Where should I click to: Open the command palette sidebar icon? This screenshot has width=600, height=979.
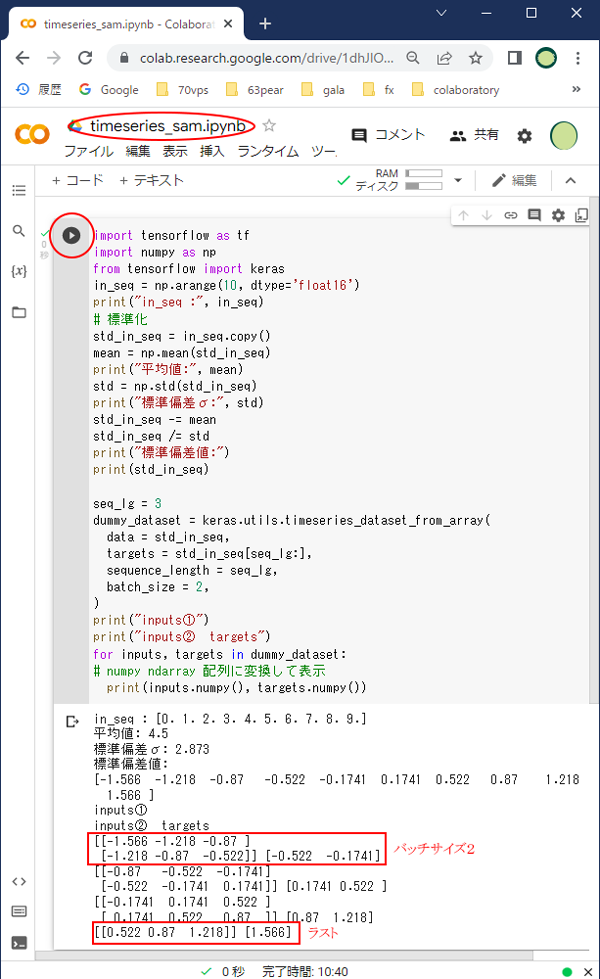(x=19, y=912)
